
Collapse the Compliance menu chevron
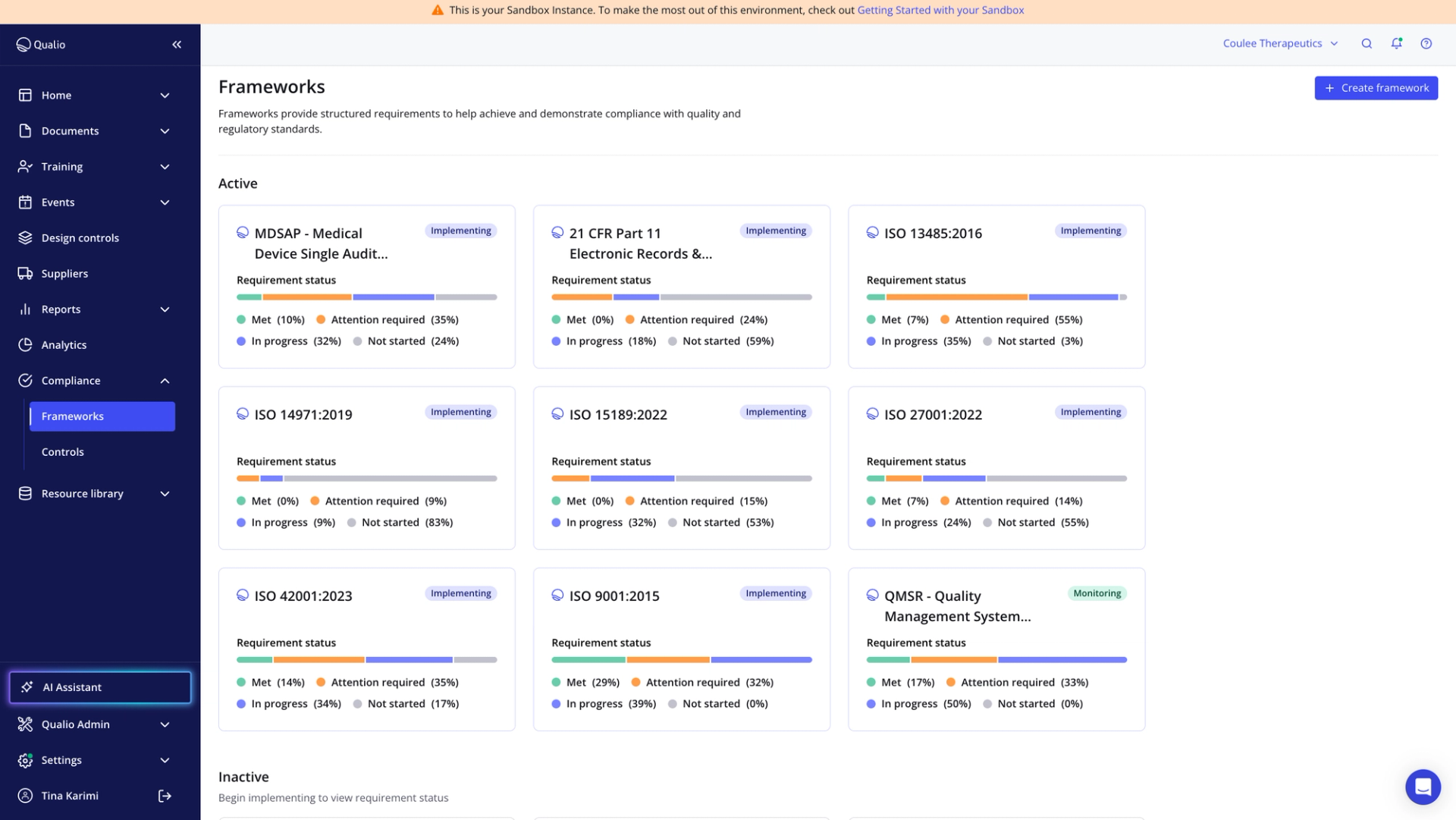pos(165,381)
